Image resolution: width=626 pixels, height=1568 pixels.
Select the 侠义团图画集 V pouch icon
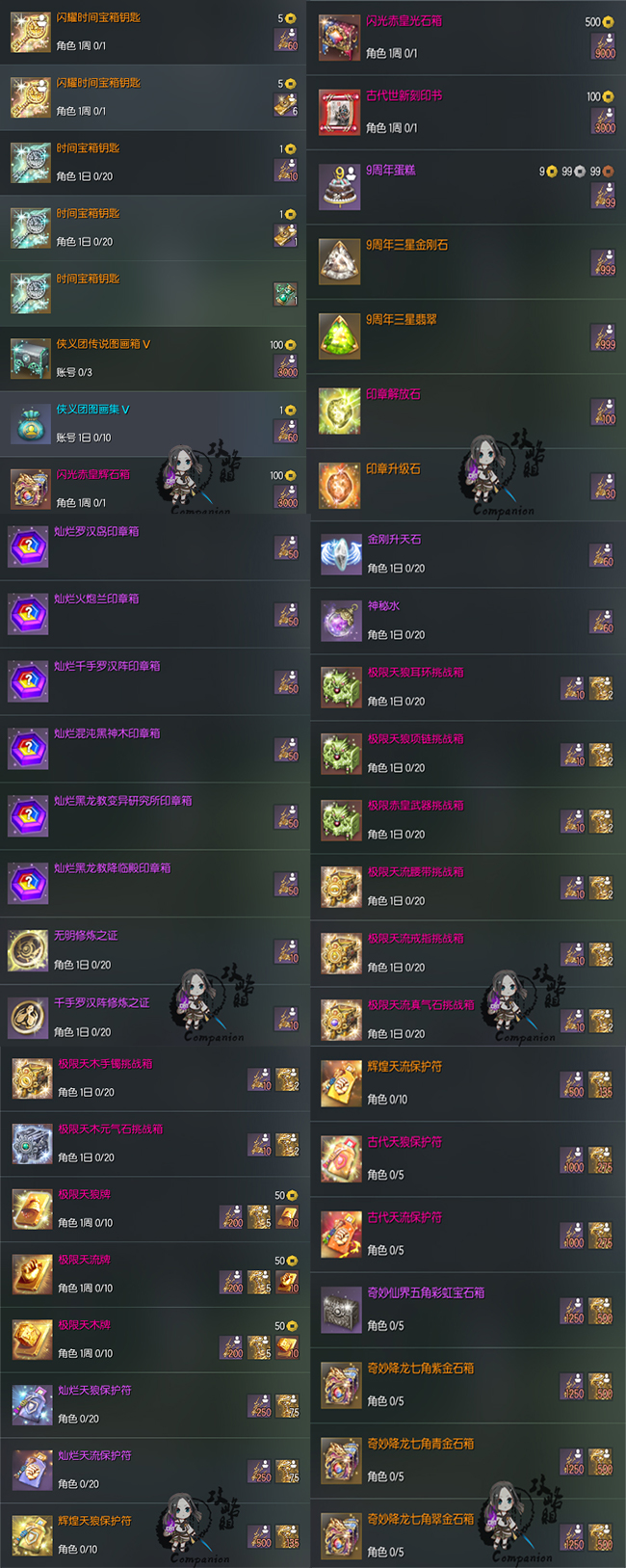pos(30,424)
